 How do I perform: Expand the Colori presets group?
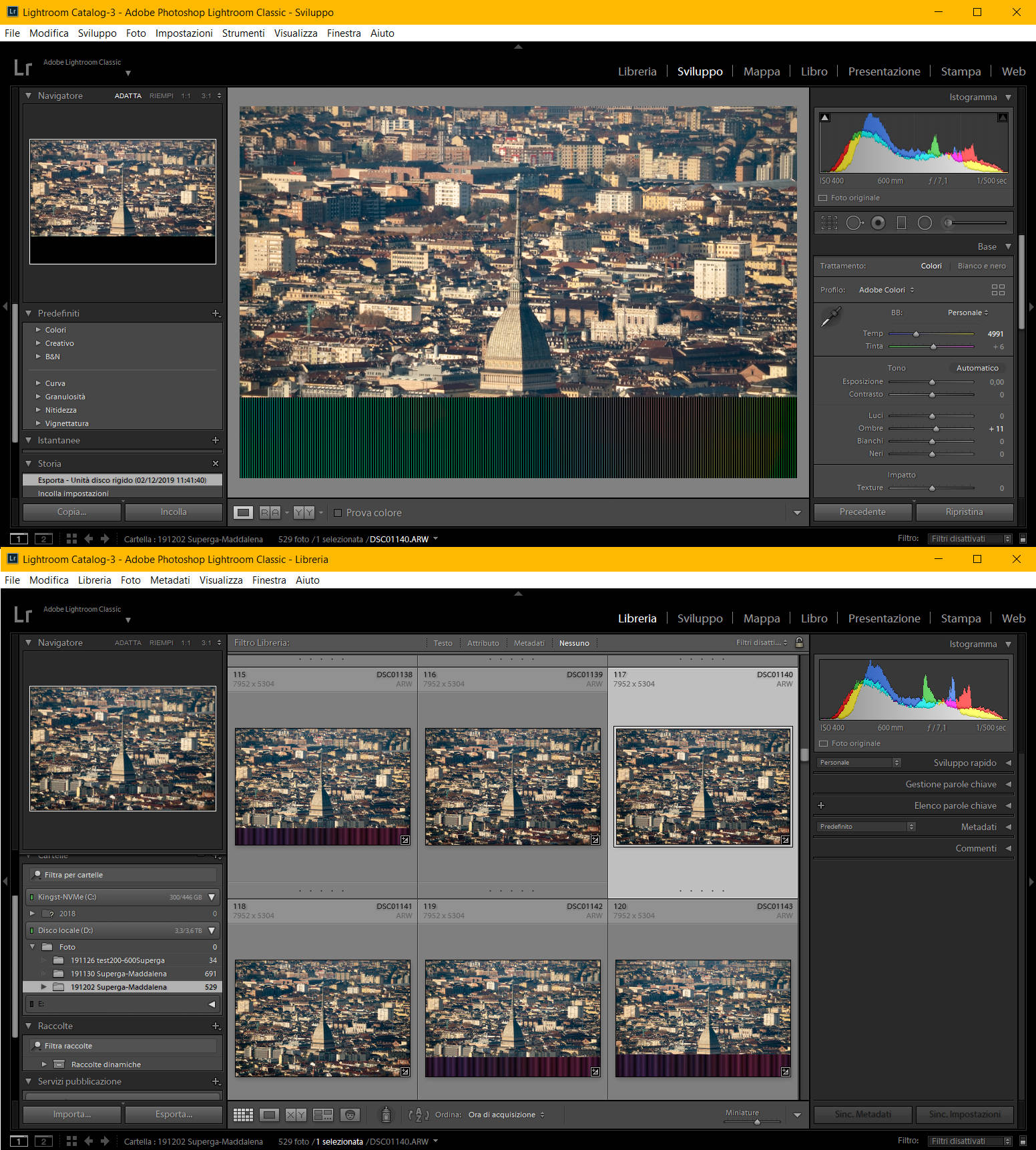click(x=39, y=330)
